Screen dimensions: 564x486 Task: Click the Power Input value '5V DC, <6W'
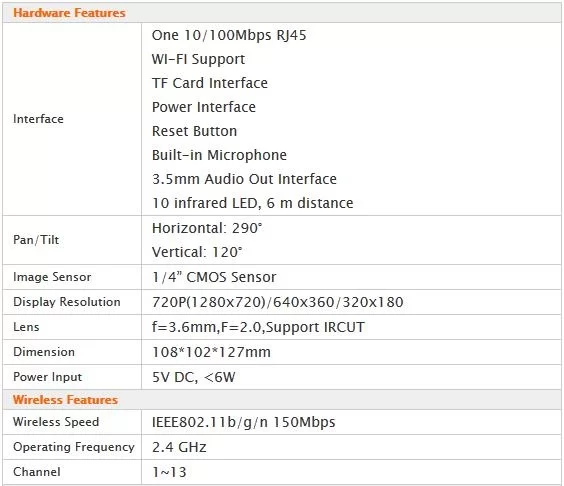click(194, 377)
